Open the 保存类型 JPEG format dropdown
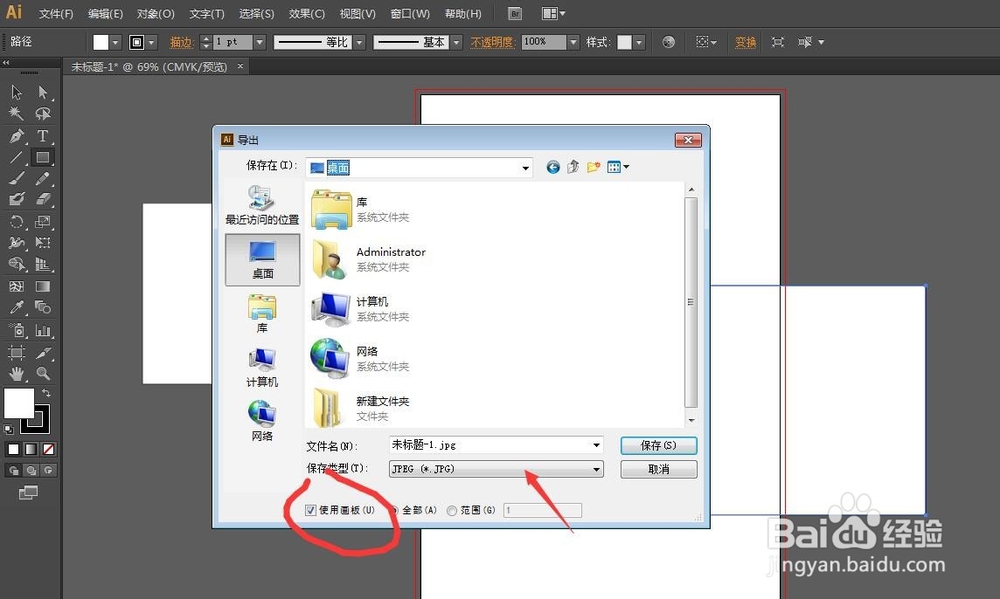1000x599 pixels. pyautogui.click(x=597, y=468)
